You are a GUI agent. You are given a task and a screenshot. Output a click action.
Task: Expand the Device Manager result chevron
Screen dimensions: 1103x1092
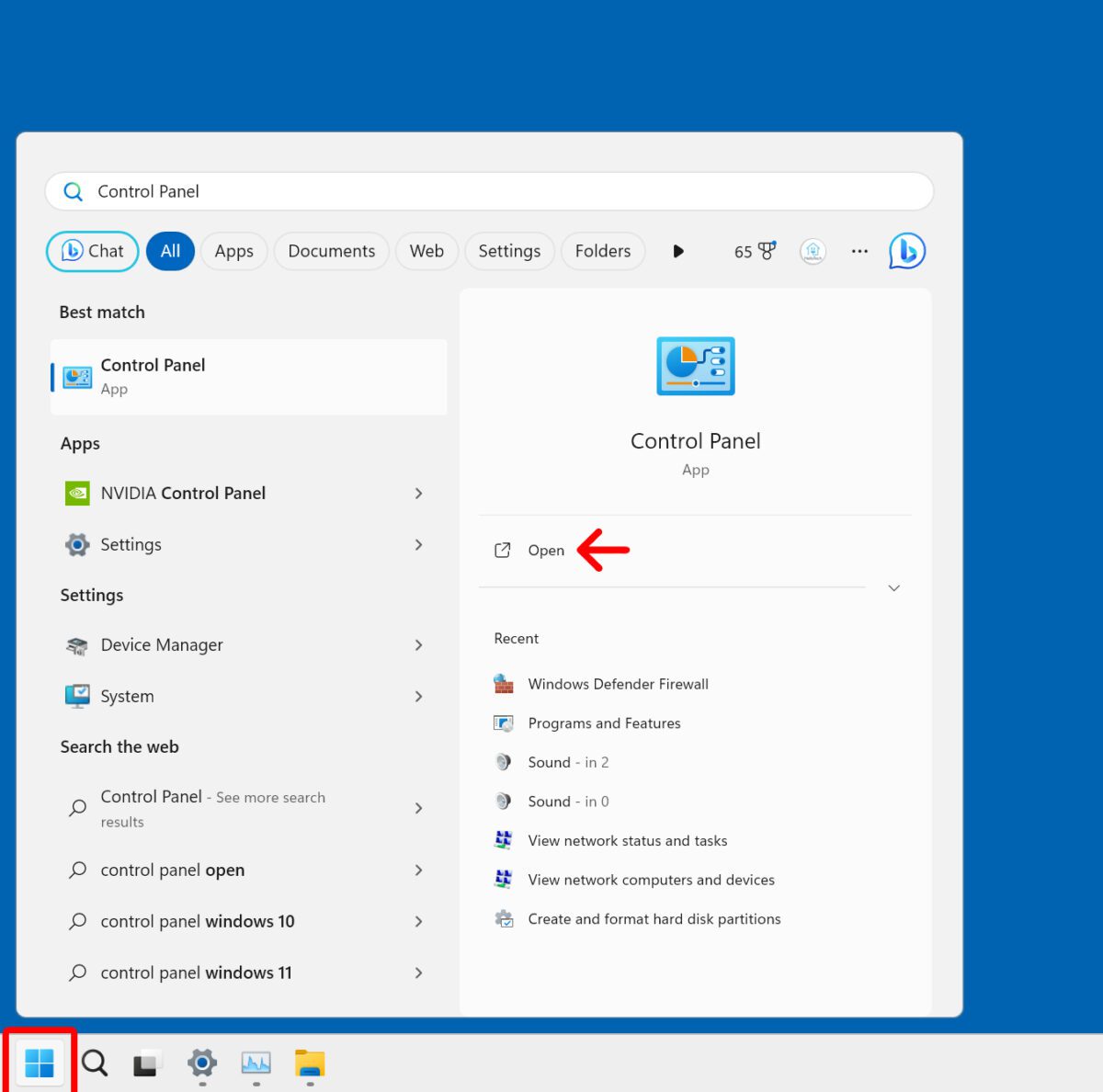(x=418, y=645)
